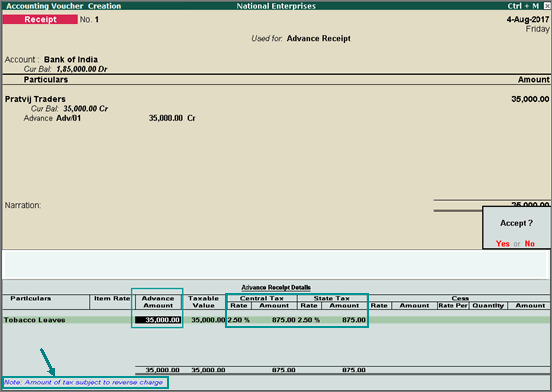Click the Item Rate column header
Viewport: 552px width, 392px height.
112,298
